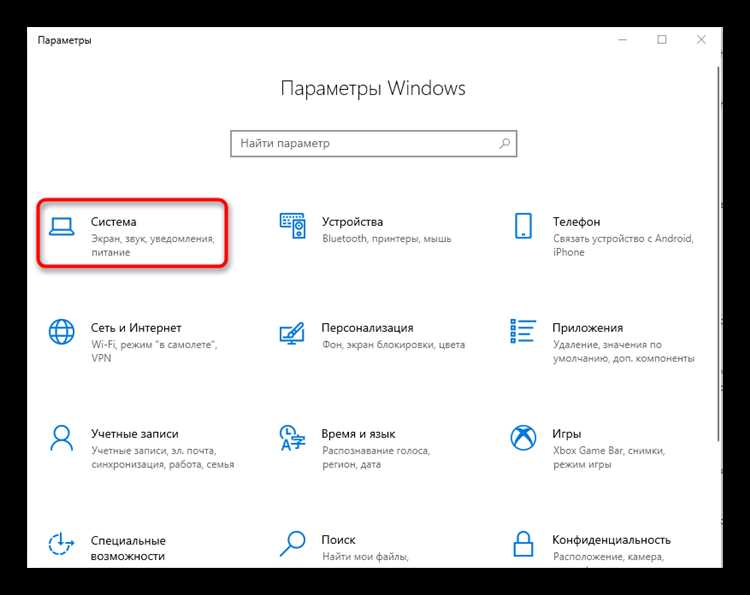
Task: Open the Конфиденциальность padlock icon
Action: click(523, 544)
